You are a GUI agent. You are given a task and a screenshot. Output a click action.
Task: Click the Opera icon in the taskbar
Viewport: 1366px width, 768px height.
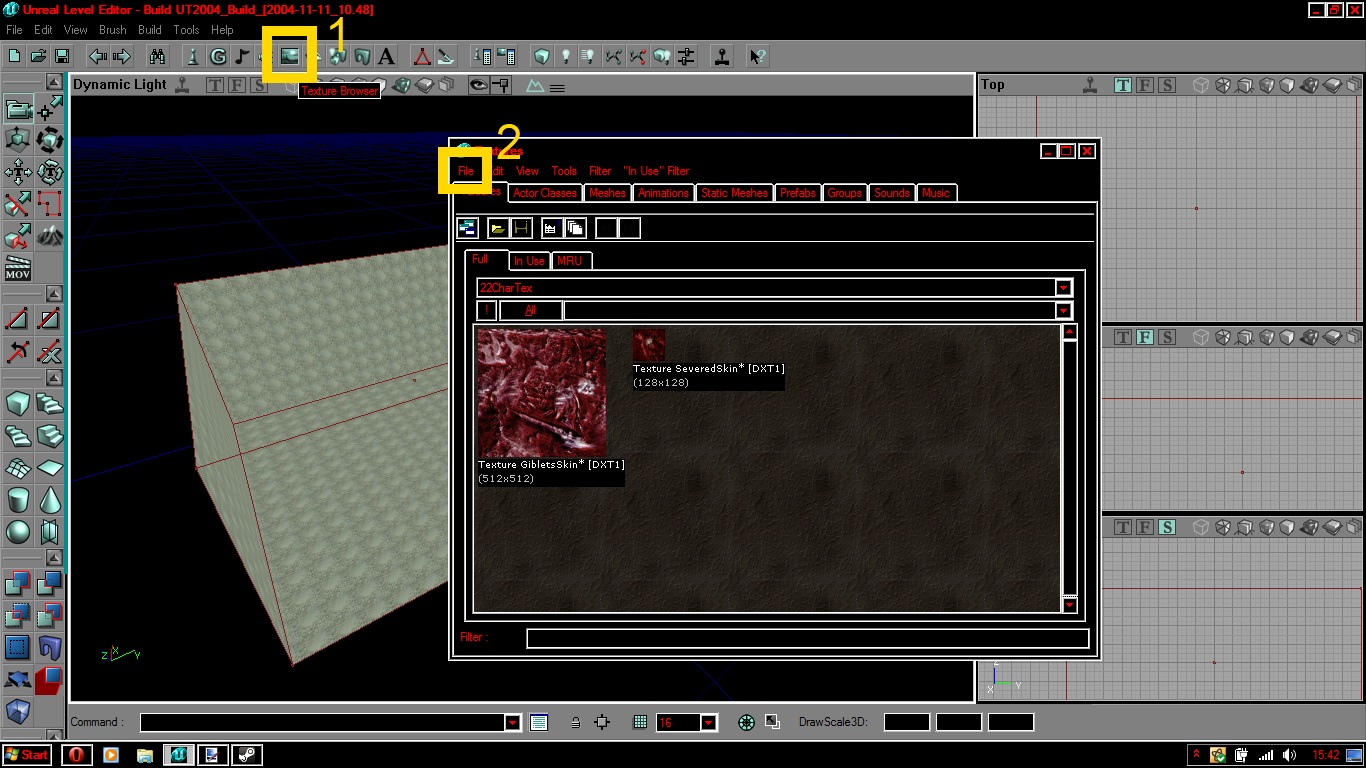(75, 755)
